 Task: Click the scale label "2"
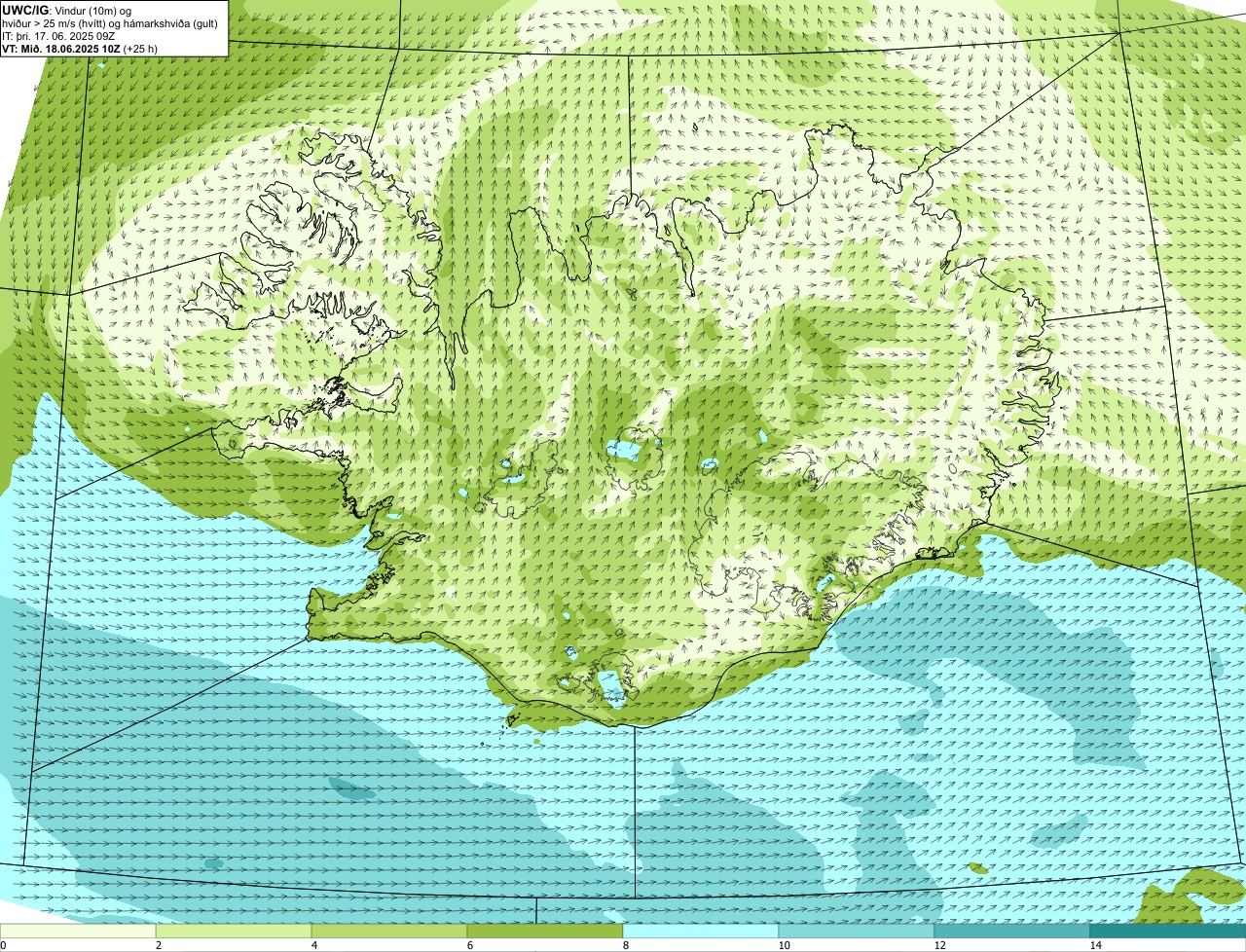click(x=158, y=945)
